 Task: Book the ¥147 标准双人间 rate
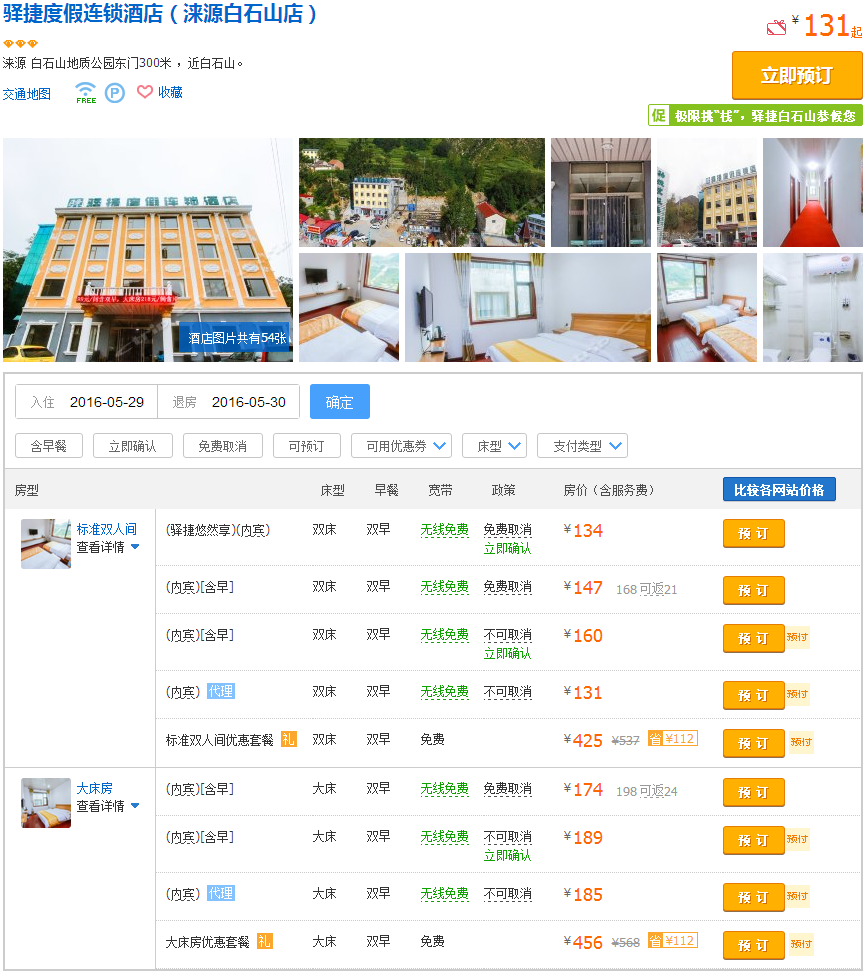click(x=753, y=590)
